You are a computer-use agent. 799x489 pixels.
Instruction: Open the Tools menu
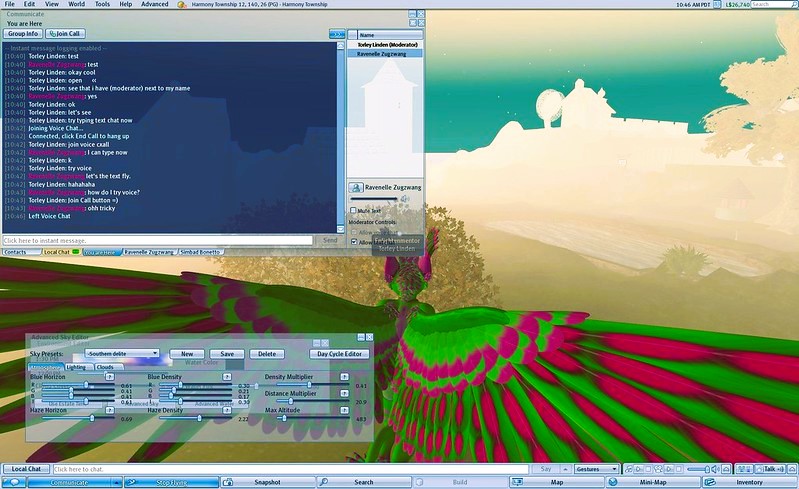[x=102, y=4]
